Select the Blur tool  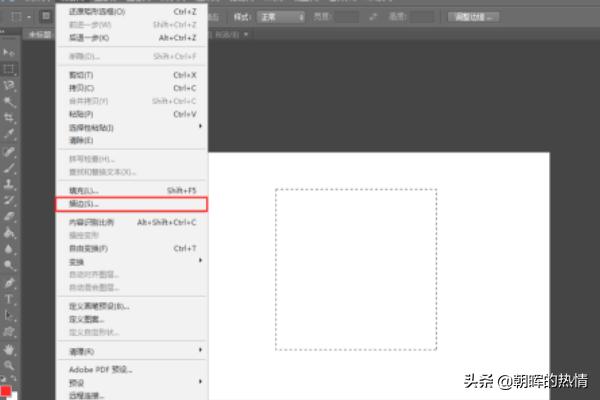(x=8, y=249)
